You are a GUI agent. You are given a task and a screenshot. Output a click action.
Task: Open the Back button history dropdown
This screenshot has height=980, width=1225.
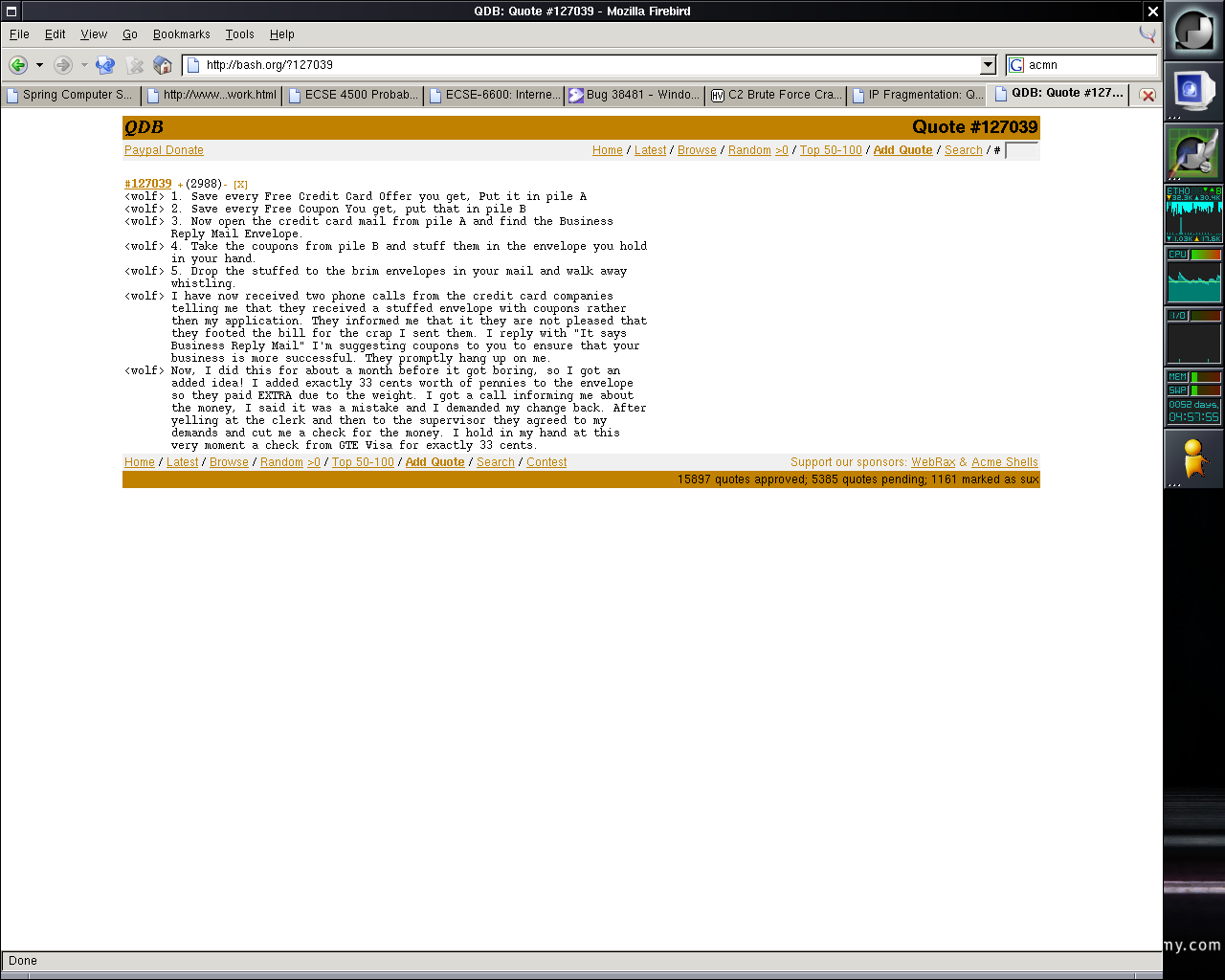click(x=39, y=65)
